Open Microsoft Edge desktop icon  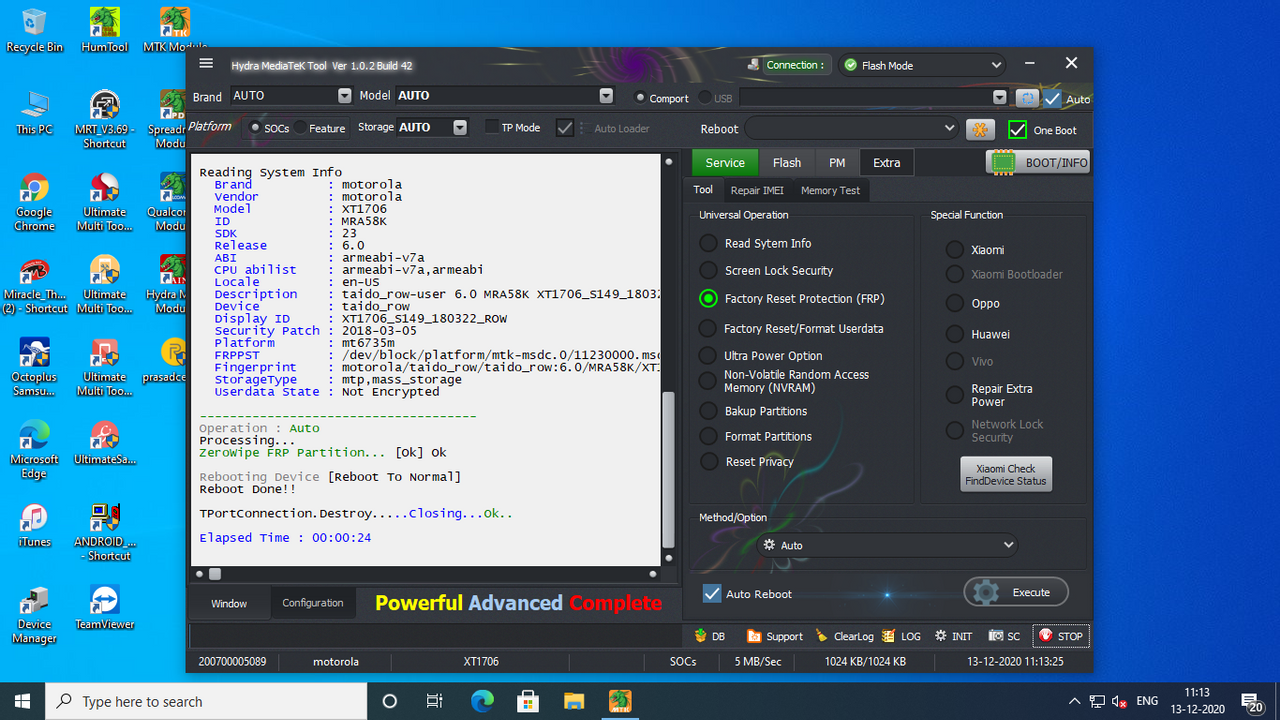coord(34,449)
